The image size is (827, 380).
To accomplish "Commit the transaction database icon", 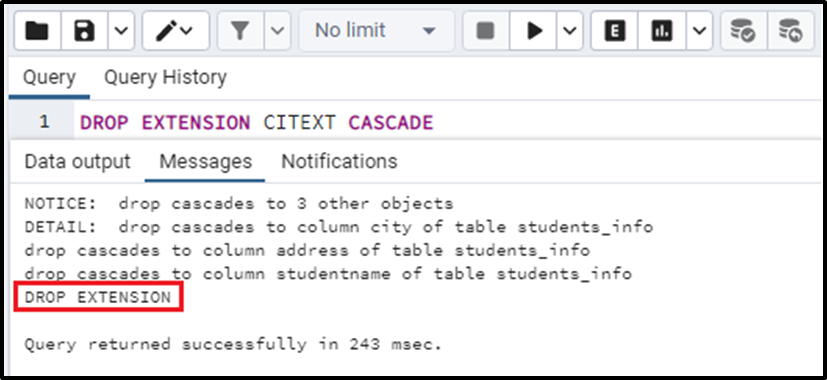I will coord(744,31).
